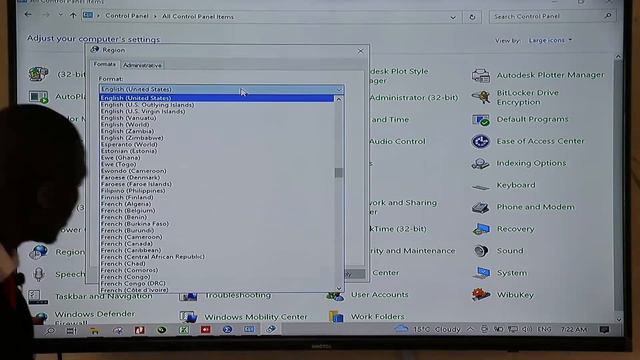Open AutoPlay icon
Viewport: 640px width, 360px height.
coord(39,97)
